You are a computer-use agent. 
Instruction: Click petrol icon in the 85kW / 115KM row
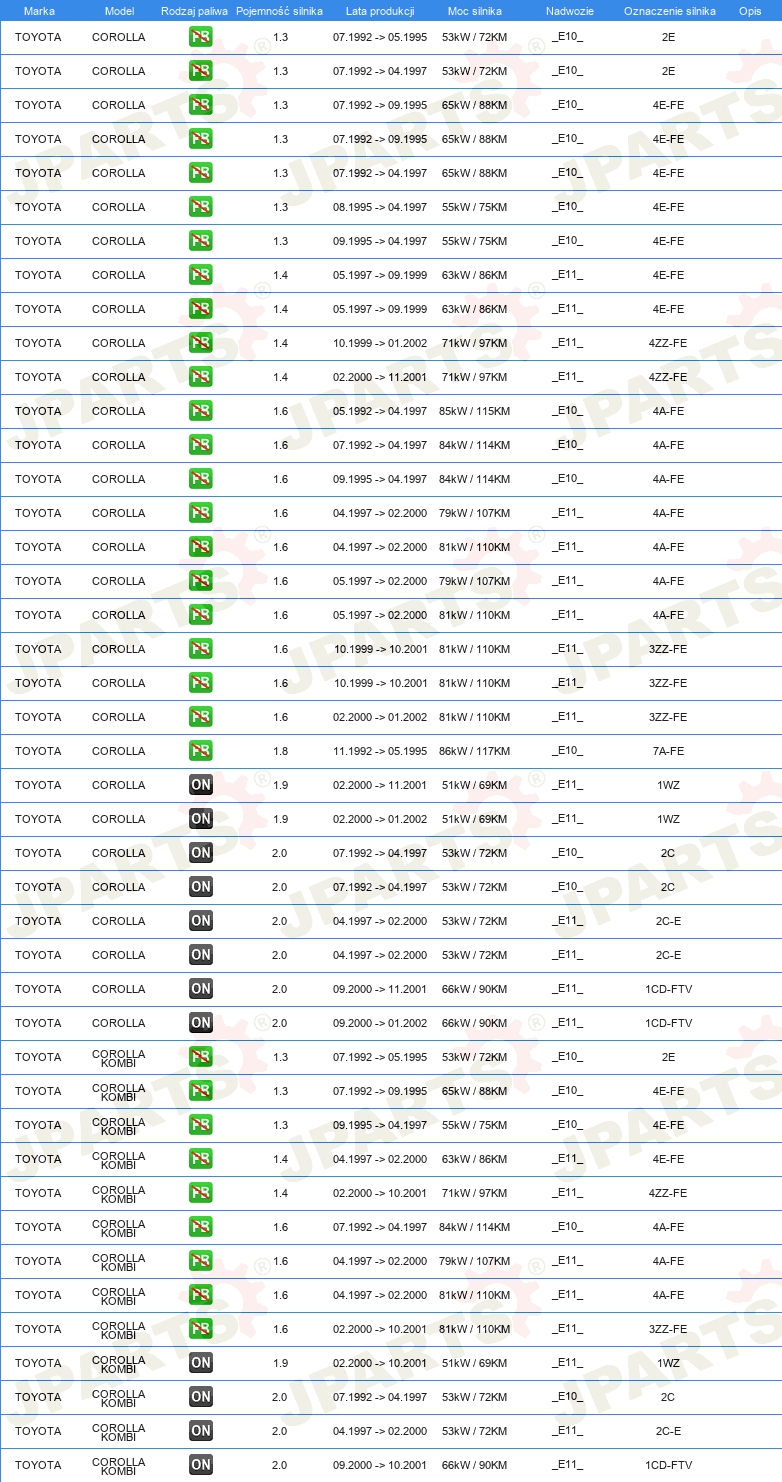201,411
